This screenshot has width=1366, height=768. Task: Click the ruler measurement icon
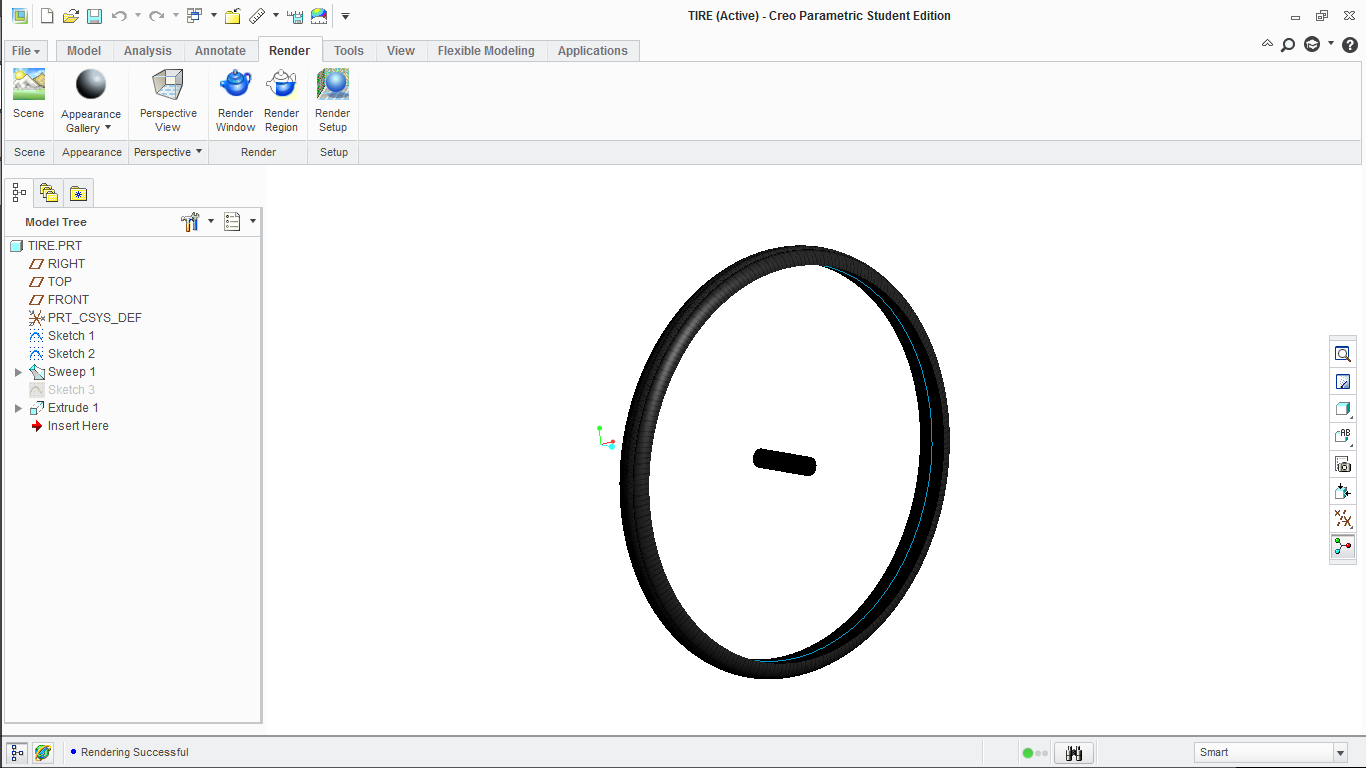(257, 16)
